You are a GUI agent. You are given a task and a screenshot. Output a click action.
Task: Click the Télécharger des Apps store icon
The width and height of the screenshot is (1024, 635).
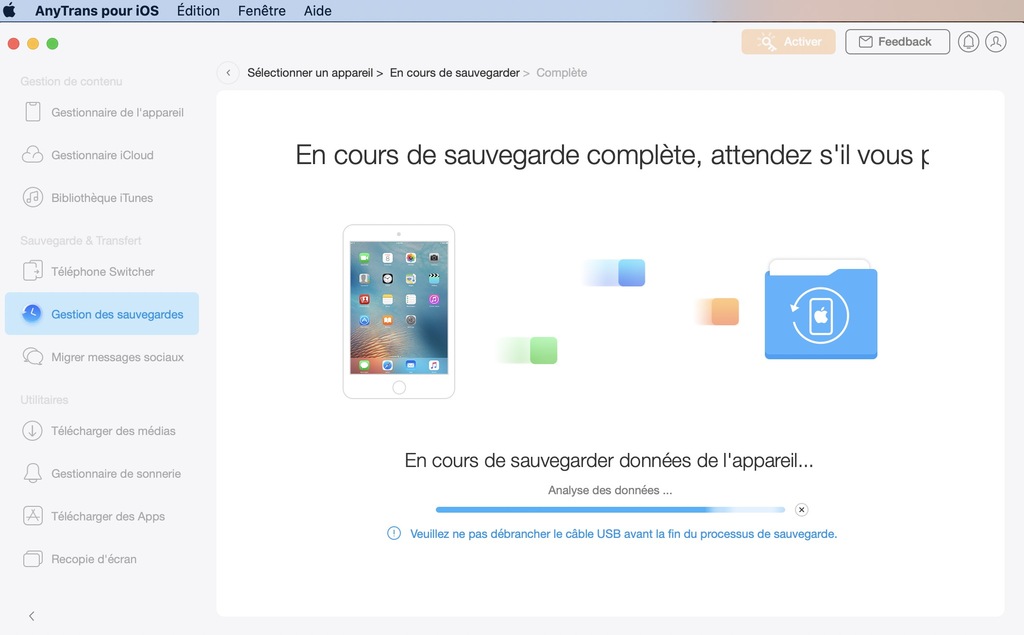pos(33,515)
